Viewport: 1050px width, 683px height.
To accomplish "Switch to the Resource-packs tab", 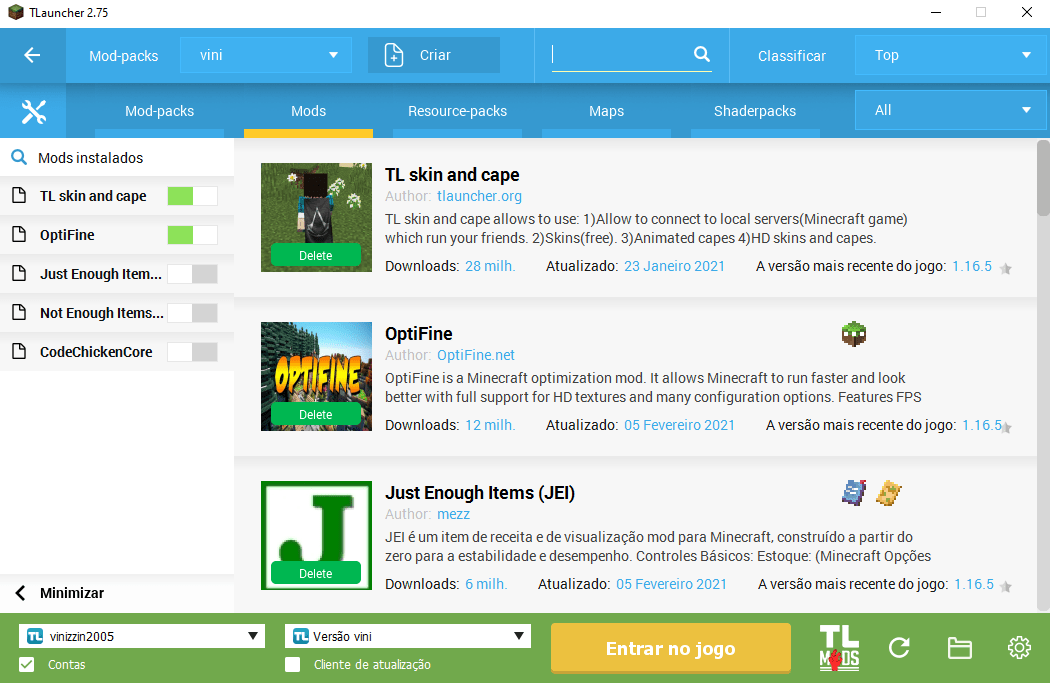I will 457,111.
